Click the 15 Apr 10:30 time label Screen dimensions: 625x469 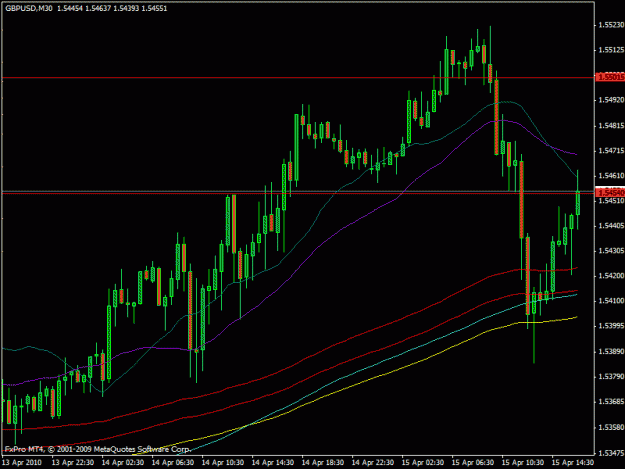(x=523, y=463)
